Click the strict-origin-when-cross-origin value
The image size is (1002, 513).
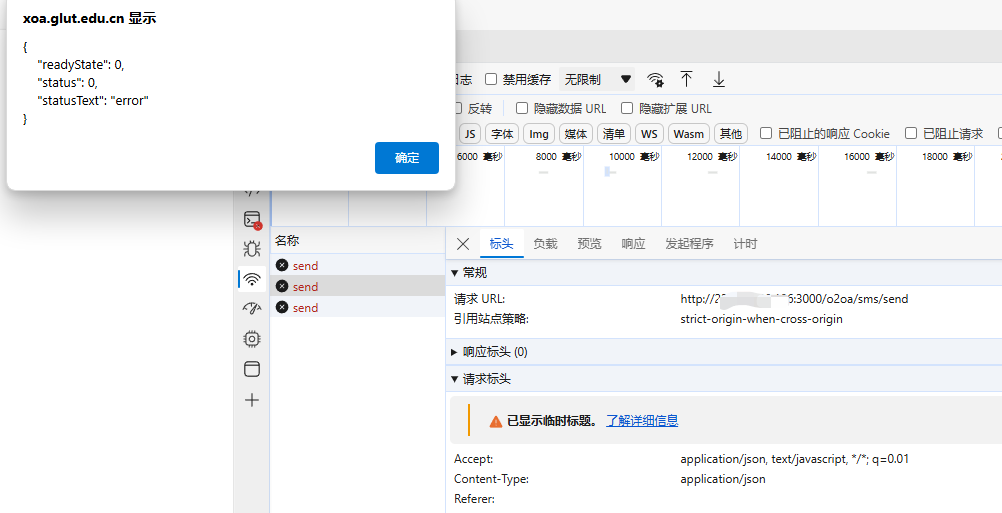click(x=761, y=319)
